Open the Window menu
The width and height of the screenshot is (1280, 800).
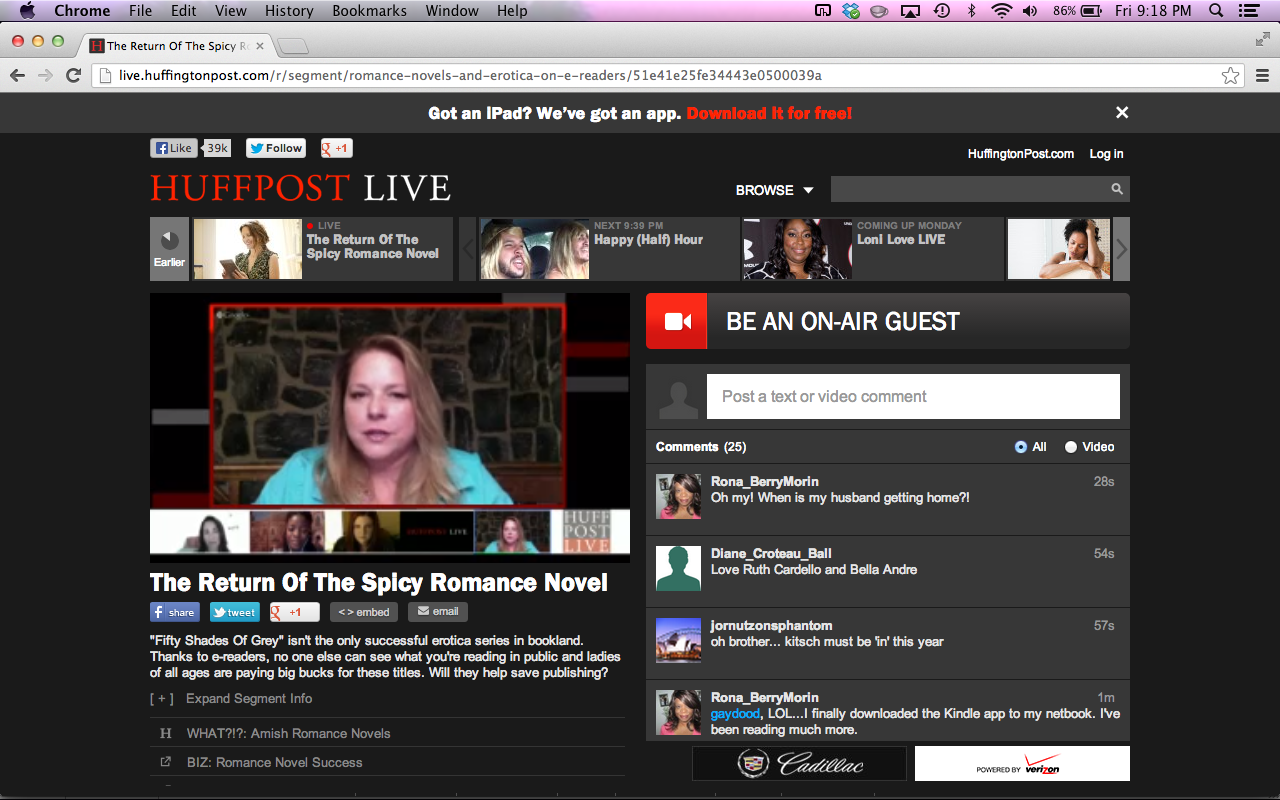click(452, 11)
